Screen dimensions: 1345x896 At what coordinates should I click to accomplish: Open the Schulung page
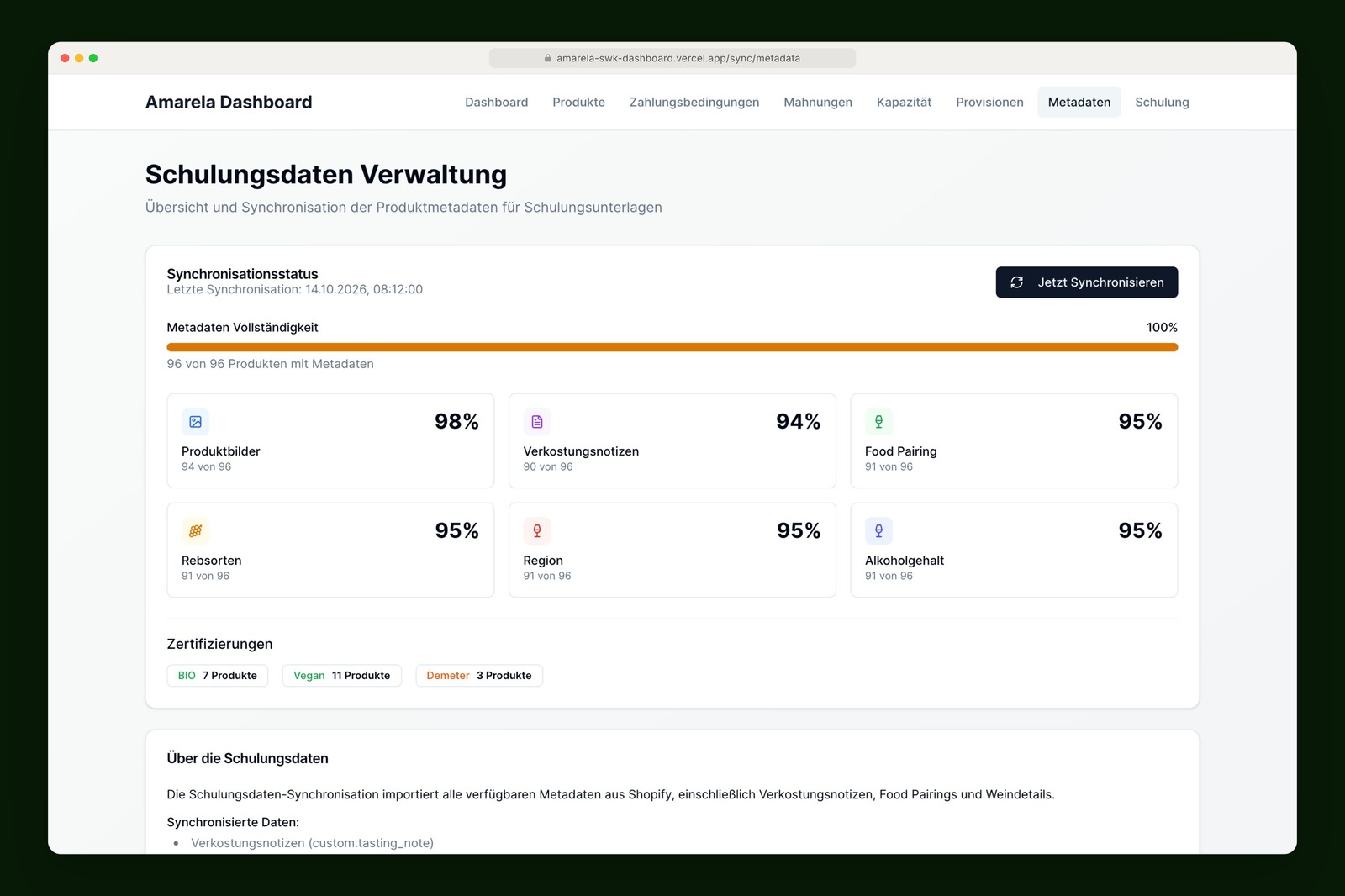pyautogui.click(x=1162, y=102)
